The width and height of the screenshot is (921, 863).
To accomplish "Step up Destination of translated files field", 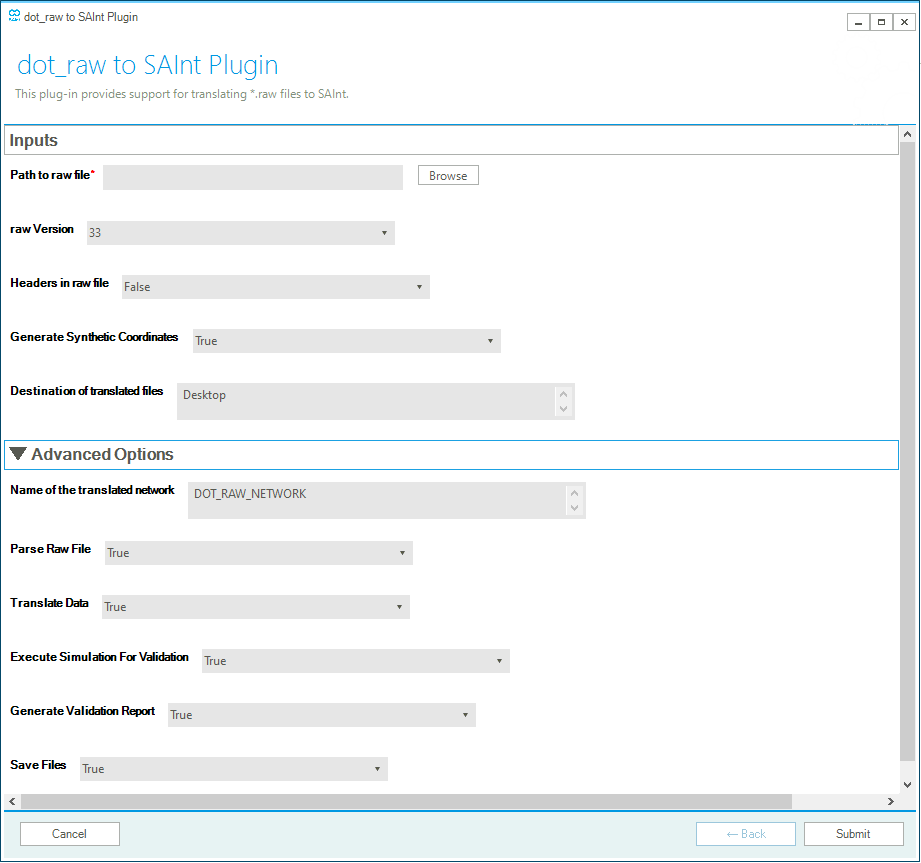I will pyautogui.click(x=563, y=394).
